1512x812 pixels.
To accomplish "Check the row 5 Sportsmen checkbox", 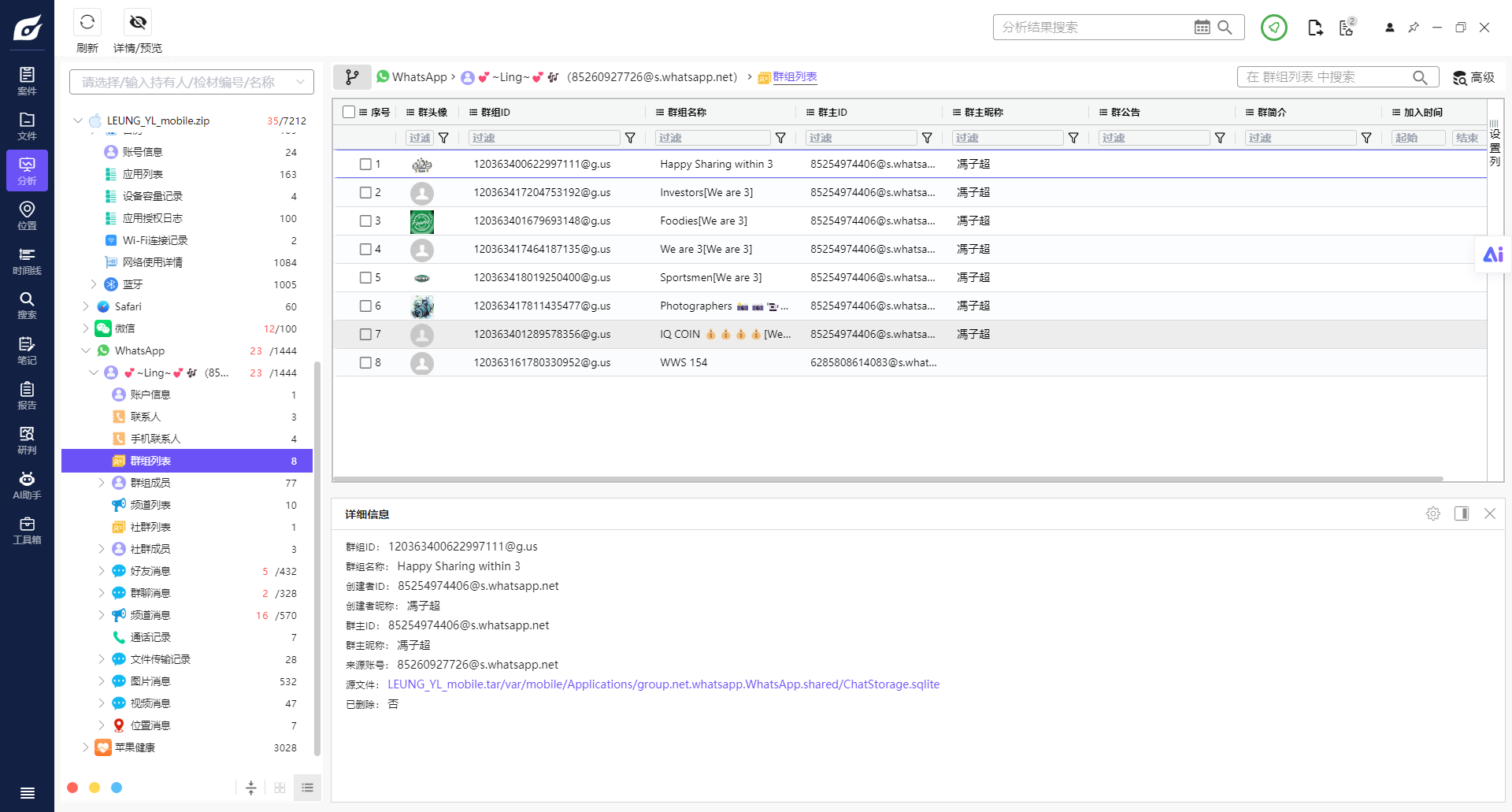I will point(365,277).
